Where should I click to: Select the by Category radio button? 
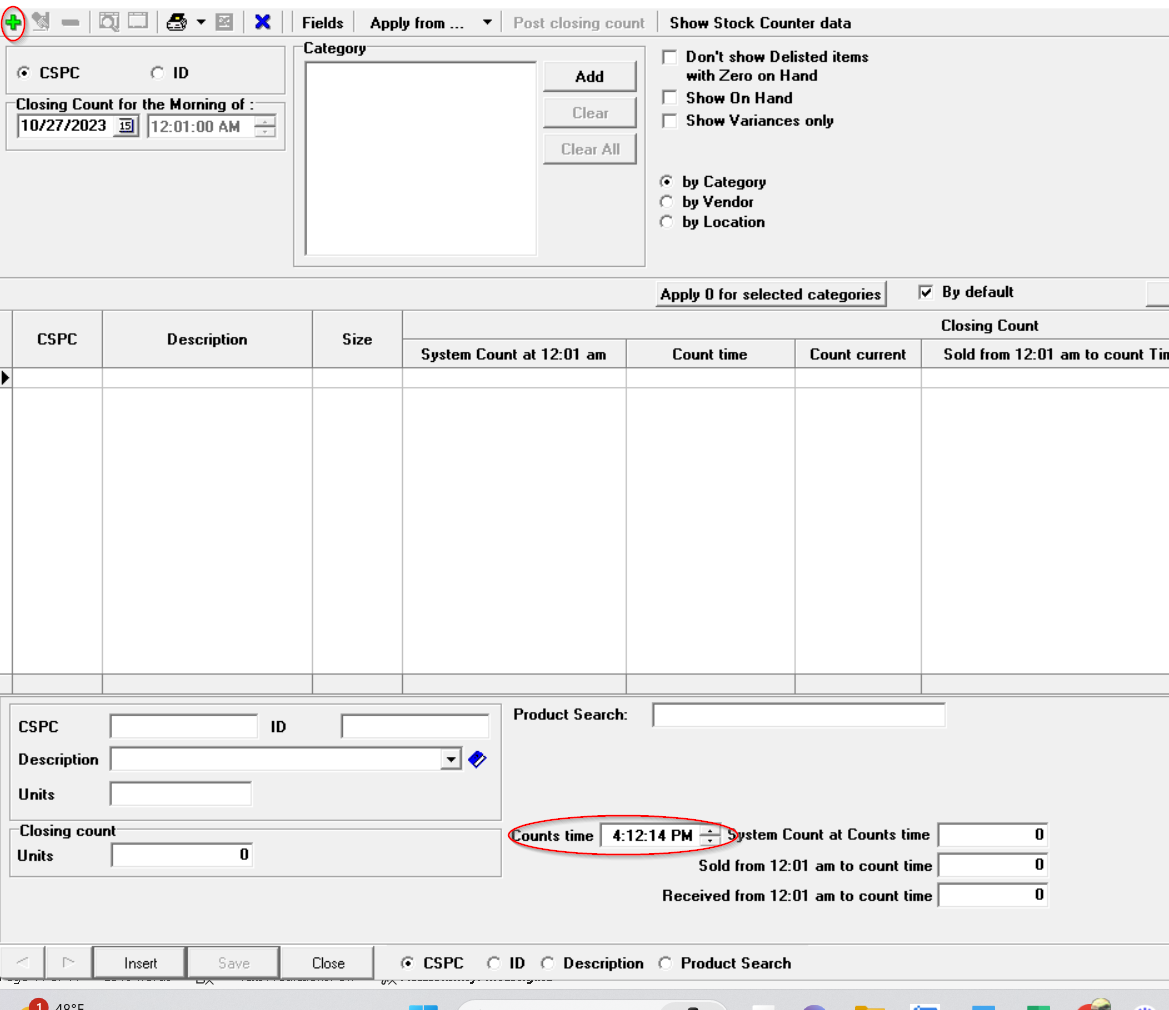click(667, 182)
